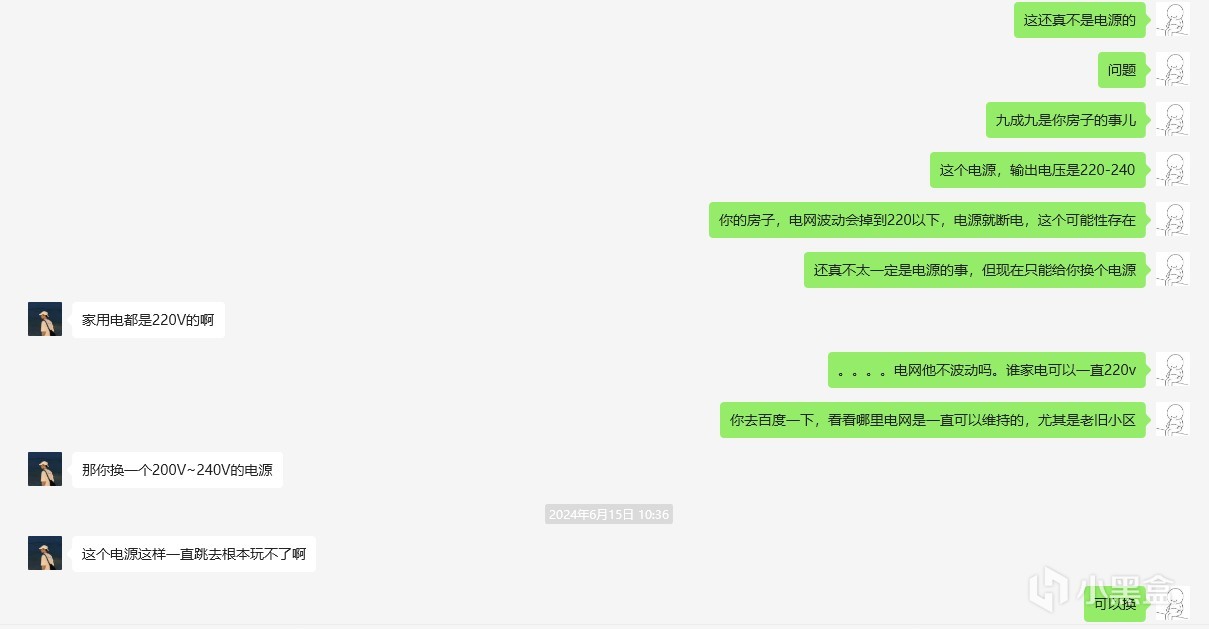Click contact avatar beside "家用电都是220V的啊"
Image resolution: width=1209 pixels, height=629 pixels.
tap(45, 320)
